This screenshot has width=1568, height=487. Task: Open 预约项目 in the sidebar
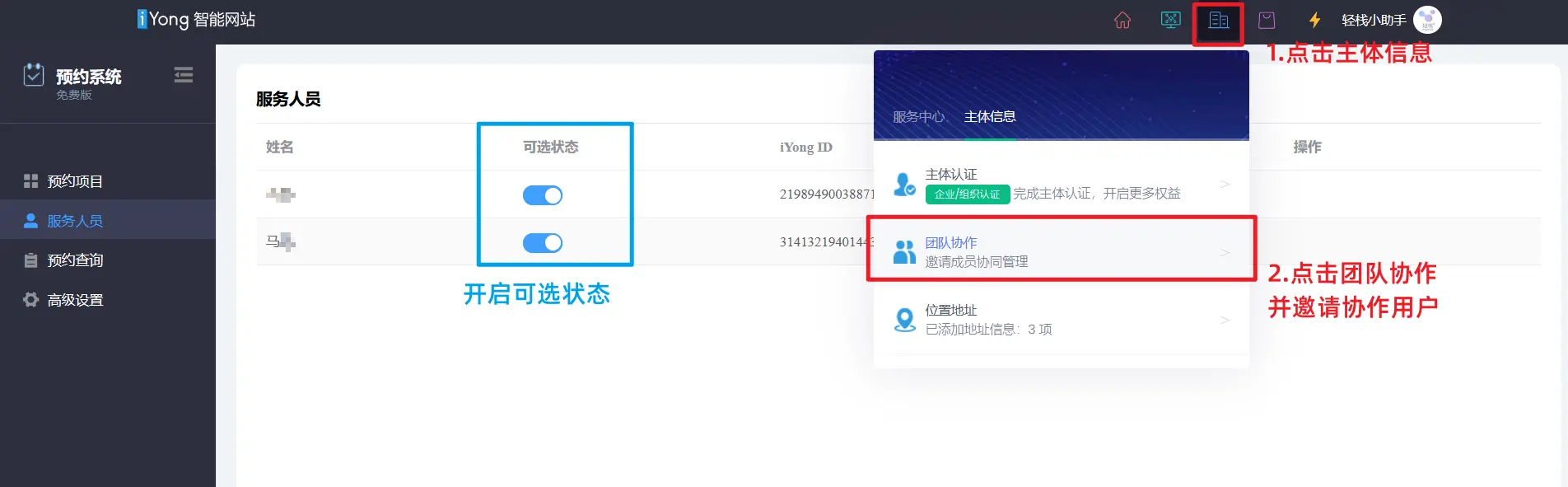coord(75,181)
